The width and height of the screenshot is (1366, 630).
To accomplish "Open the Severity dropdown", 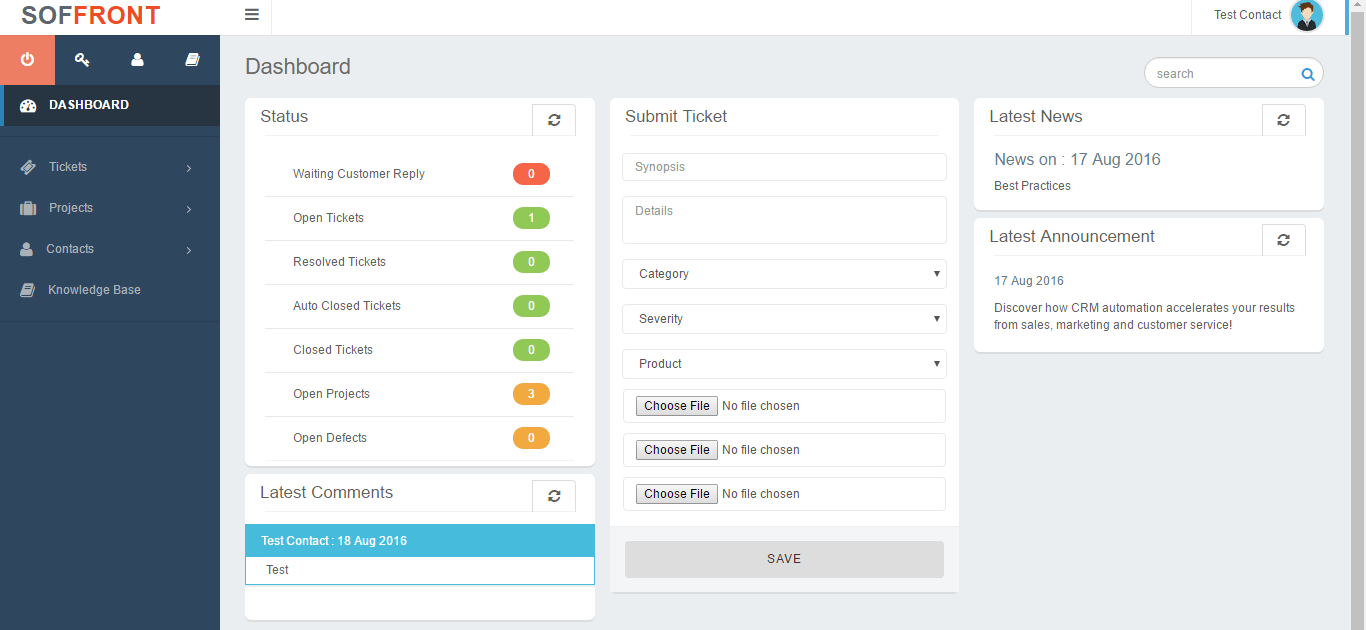I will (784, 318).
